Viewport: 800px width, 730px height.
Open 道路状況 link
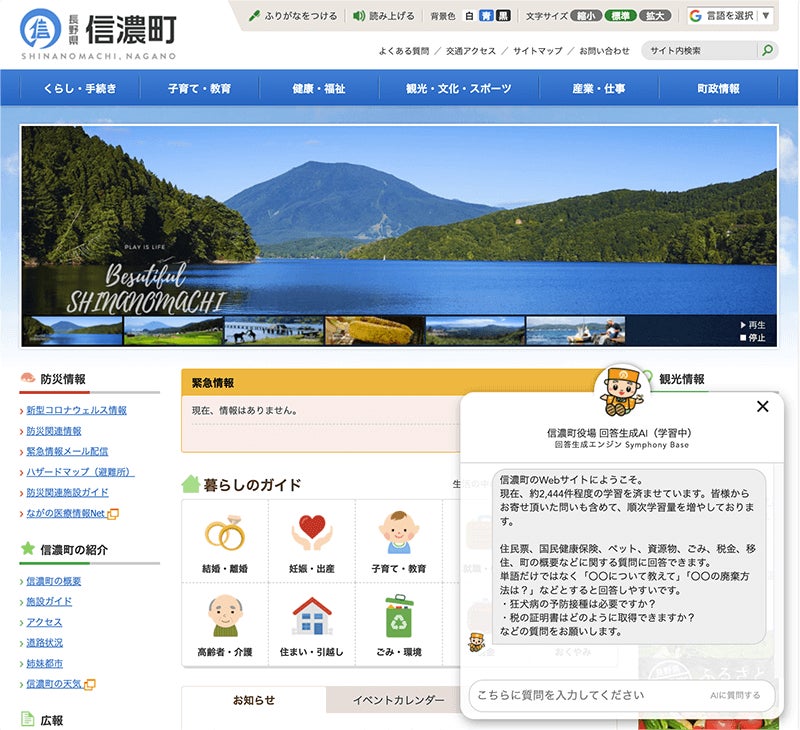(x=44, y=643)
